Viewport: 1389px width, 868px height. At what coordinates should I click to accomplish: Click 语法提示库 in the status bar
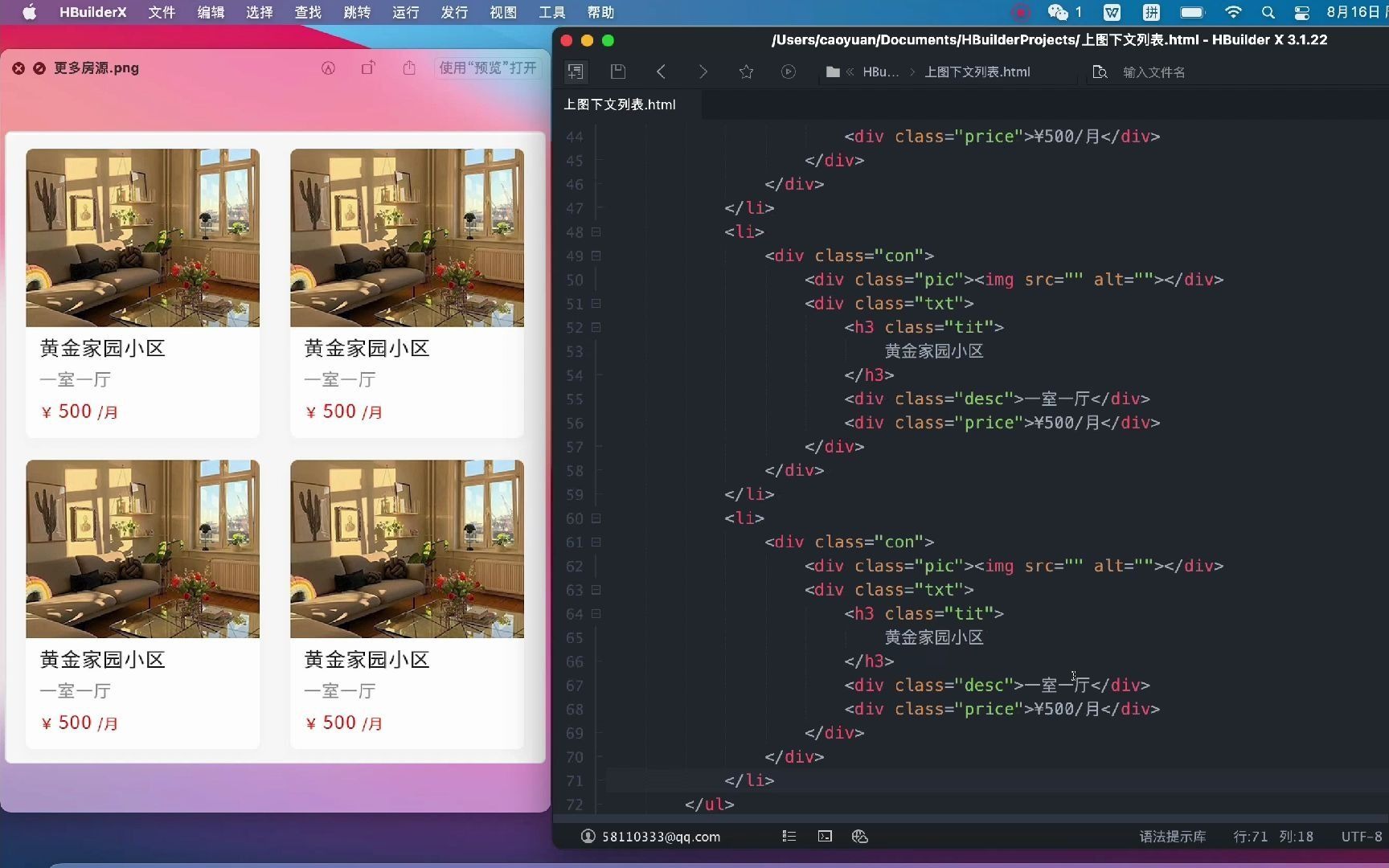(x=1173, y=837)
